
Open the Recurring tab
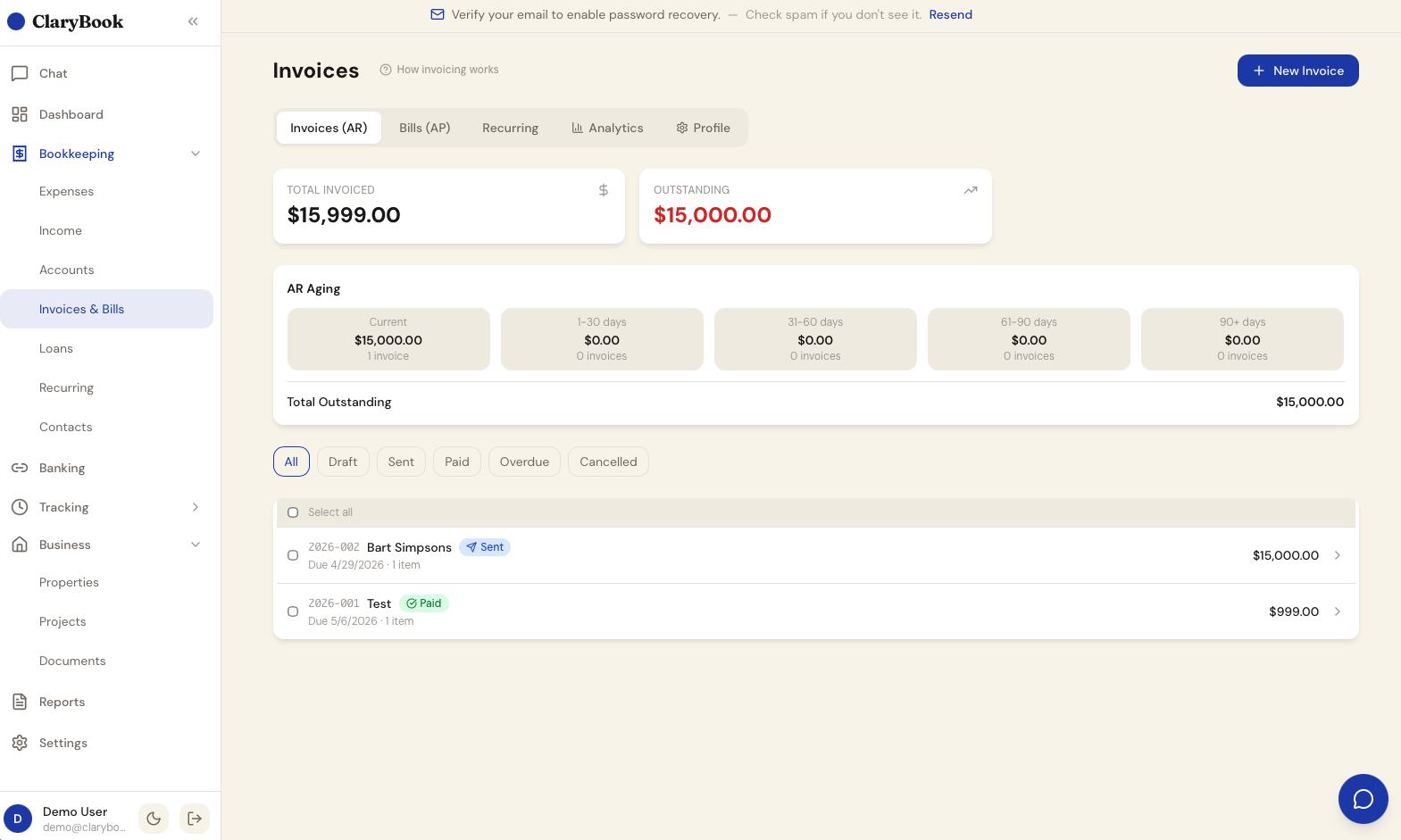point(511,128)
